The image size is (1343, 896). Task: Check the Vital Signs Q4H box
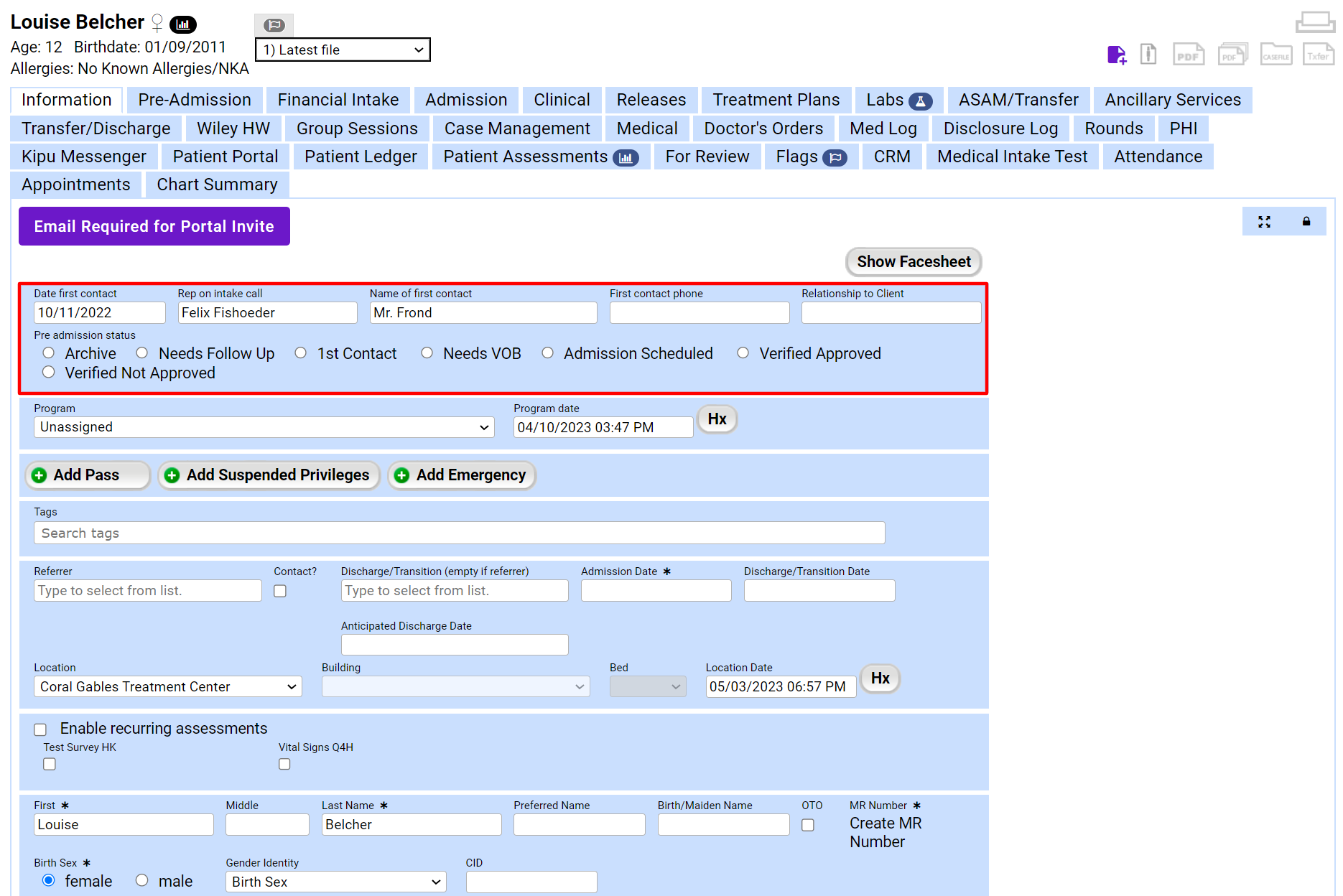click(x=284, y=764)
